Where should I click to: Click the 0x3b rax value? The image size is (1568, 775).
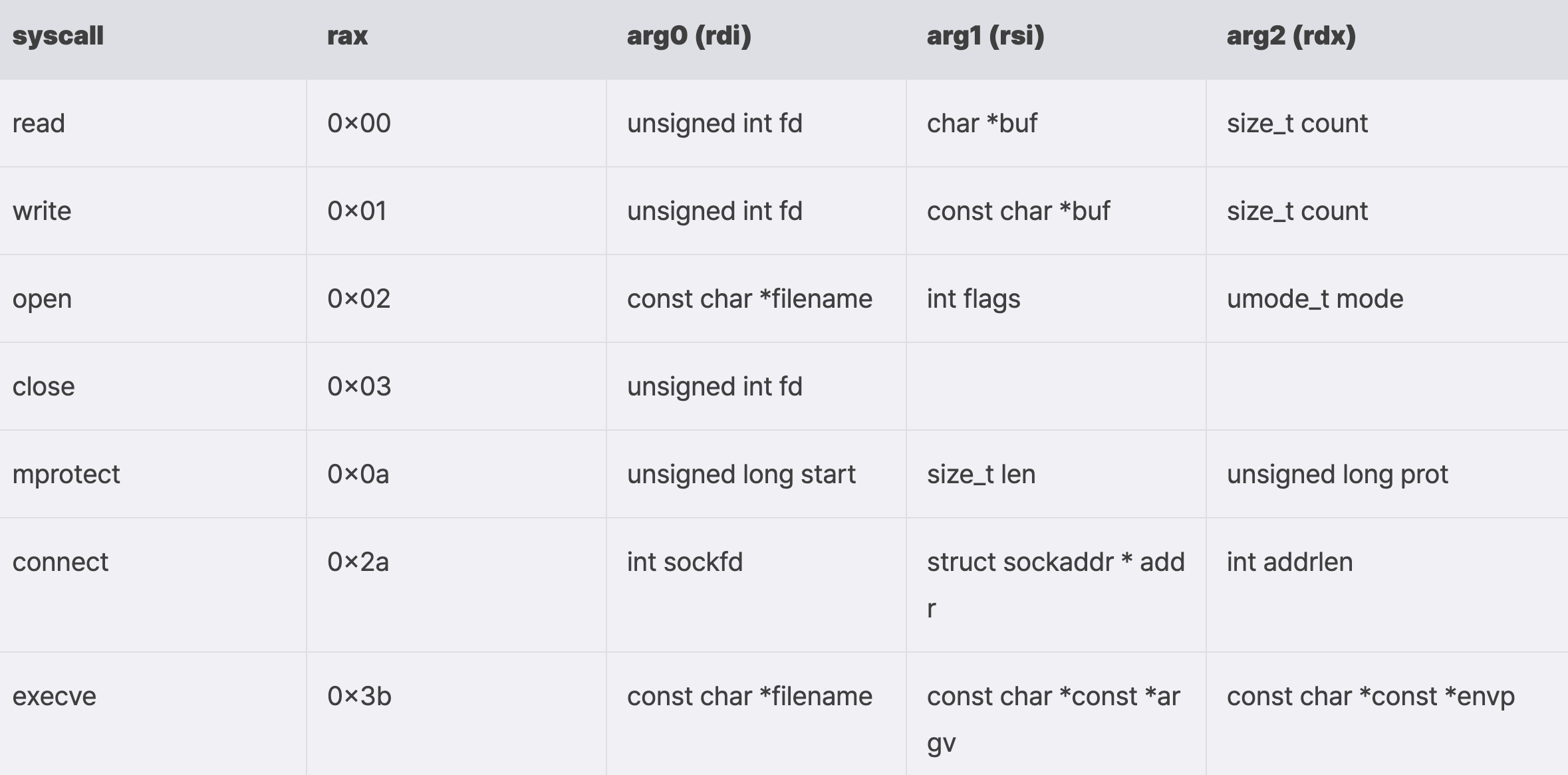tap(359, 697)
